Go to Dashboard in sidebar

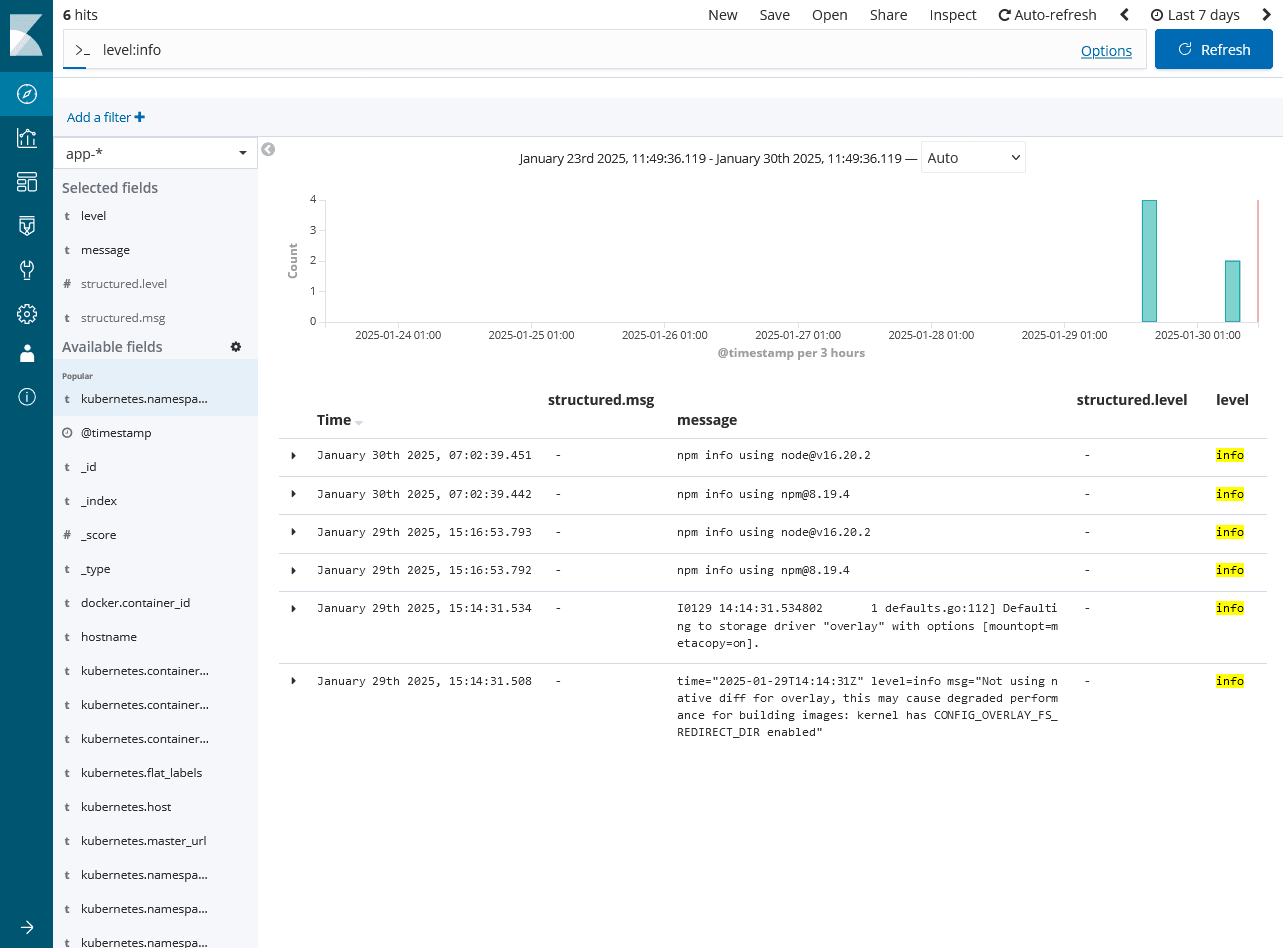tap(27, 182)
